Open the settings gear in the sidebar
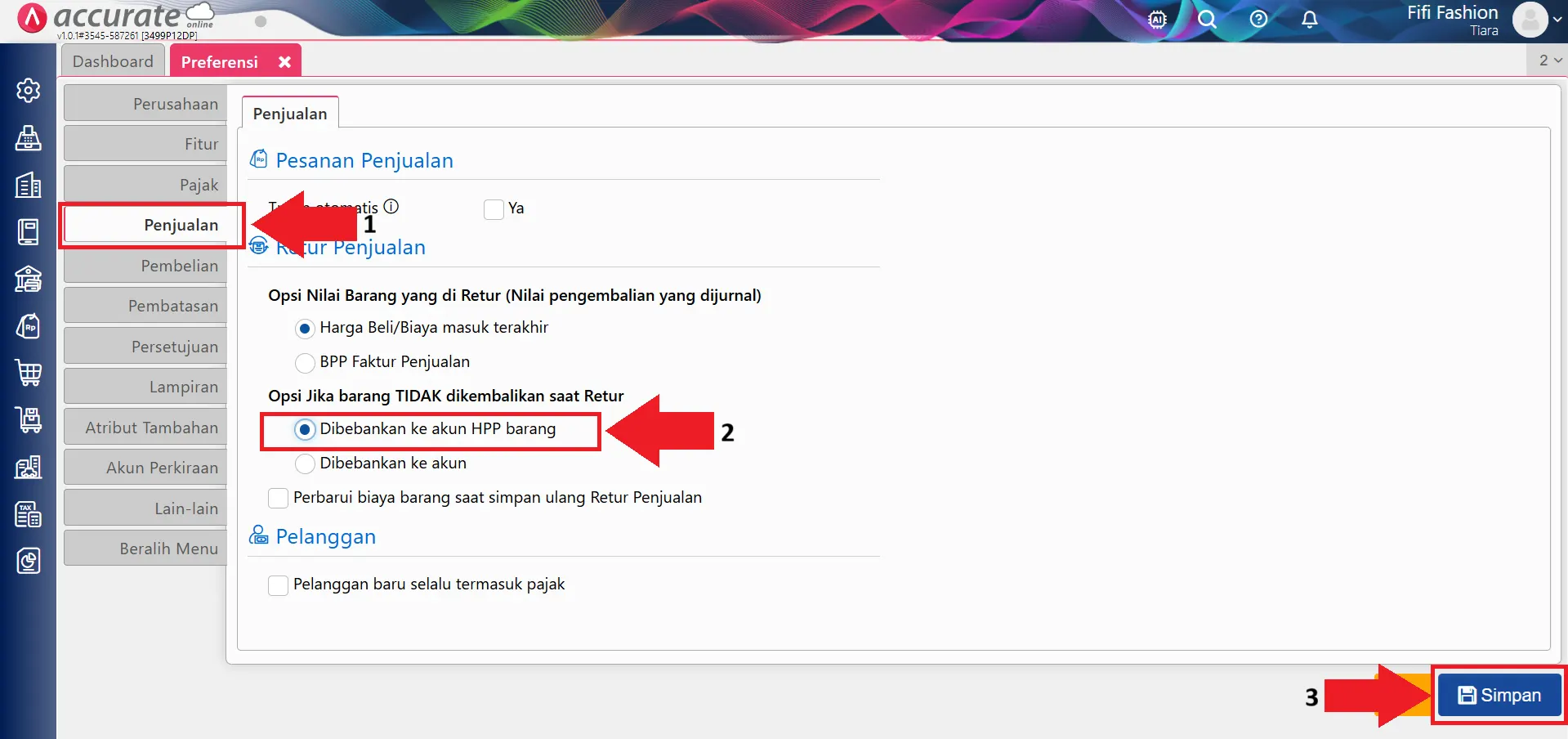 29,90
